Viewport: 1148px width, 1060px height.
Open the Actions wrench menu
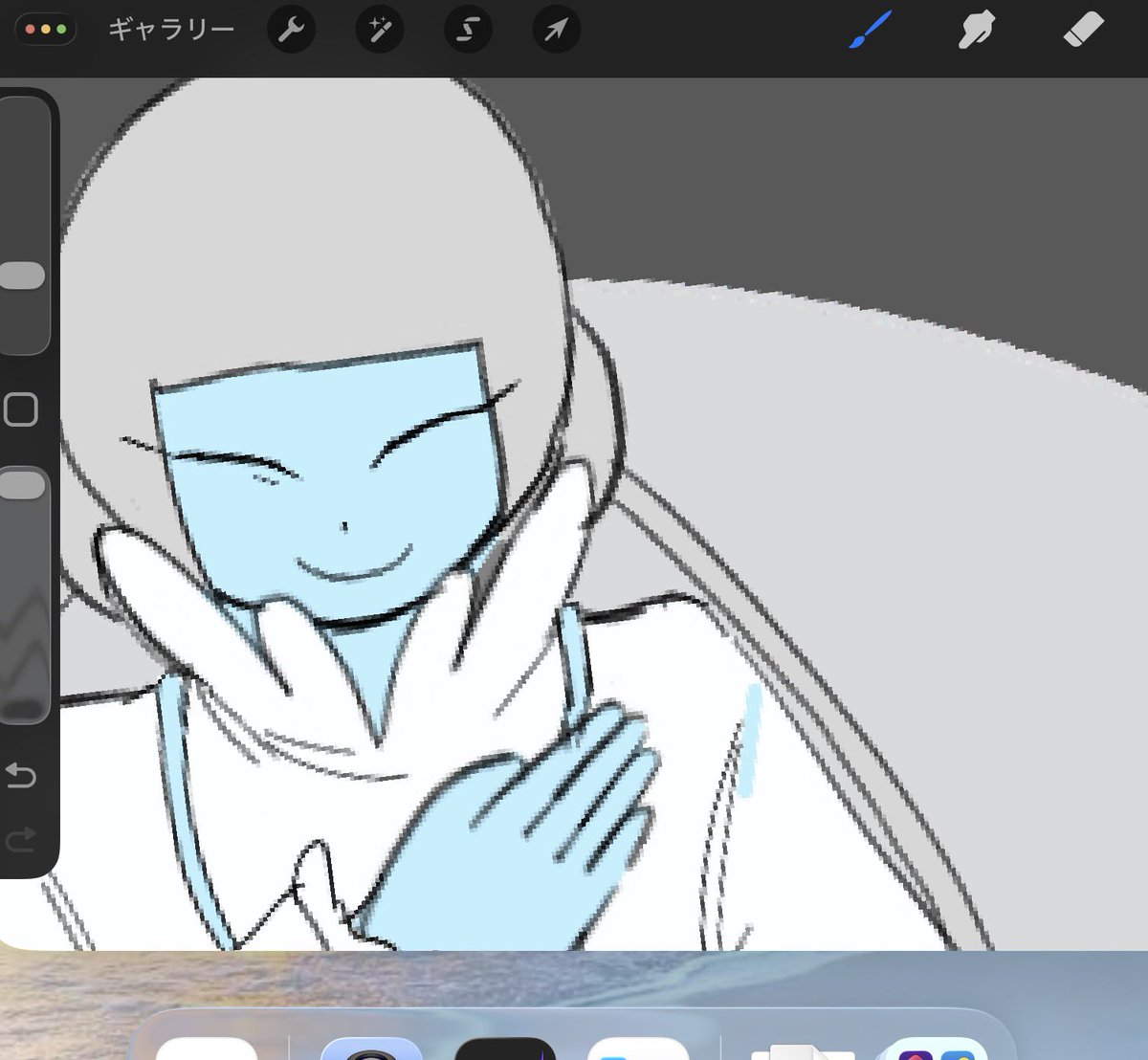(291, 30)
